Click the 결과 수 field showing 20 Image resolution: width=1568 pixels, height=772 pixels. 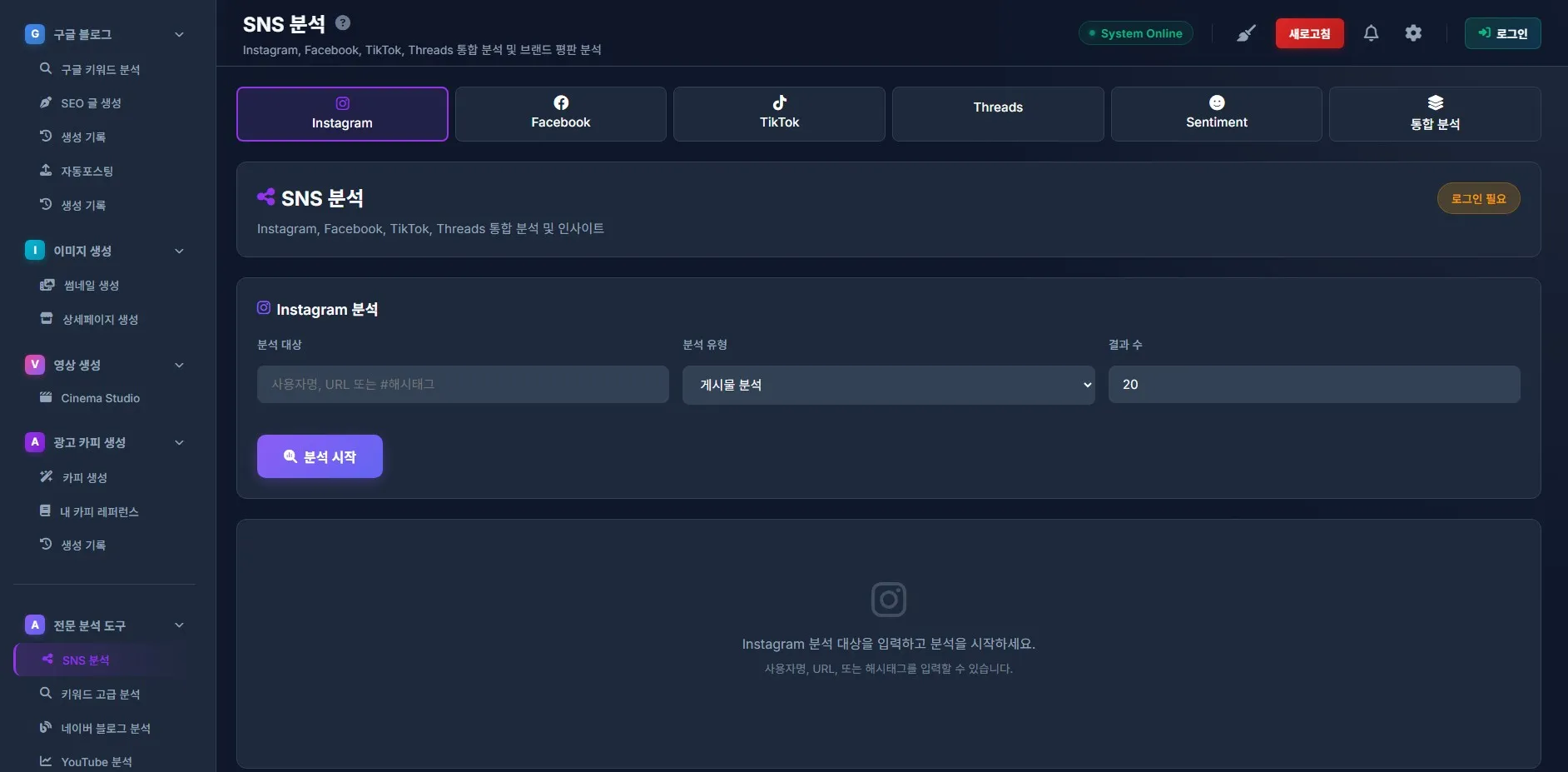(1314, 385)
